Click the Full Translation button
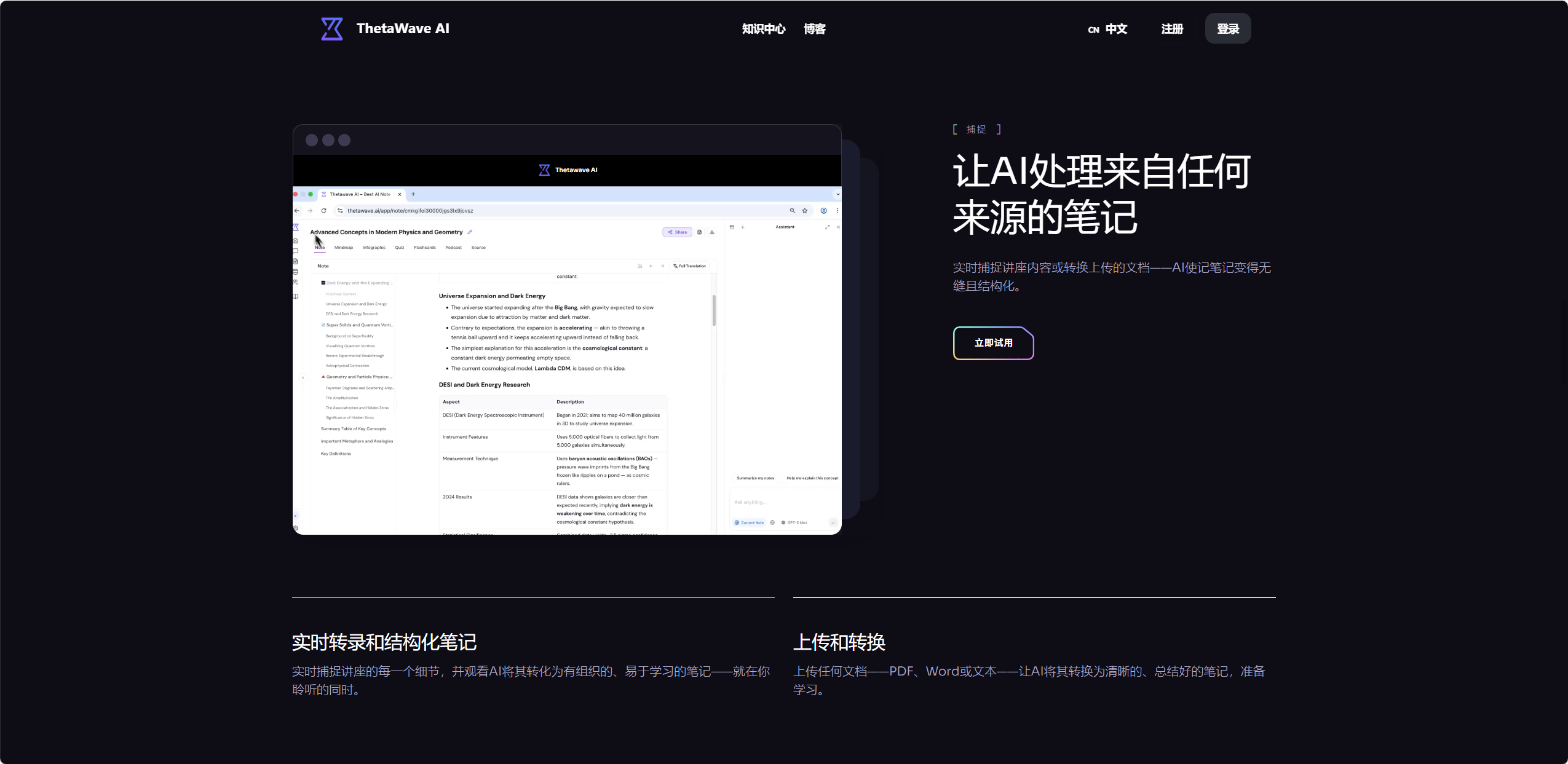 [690, 266]
